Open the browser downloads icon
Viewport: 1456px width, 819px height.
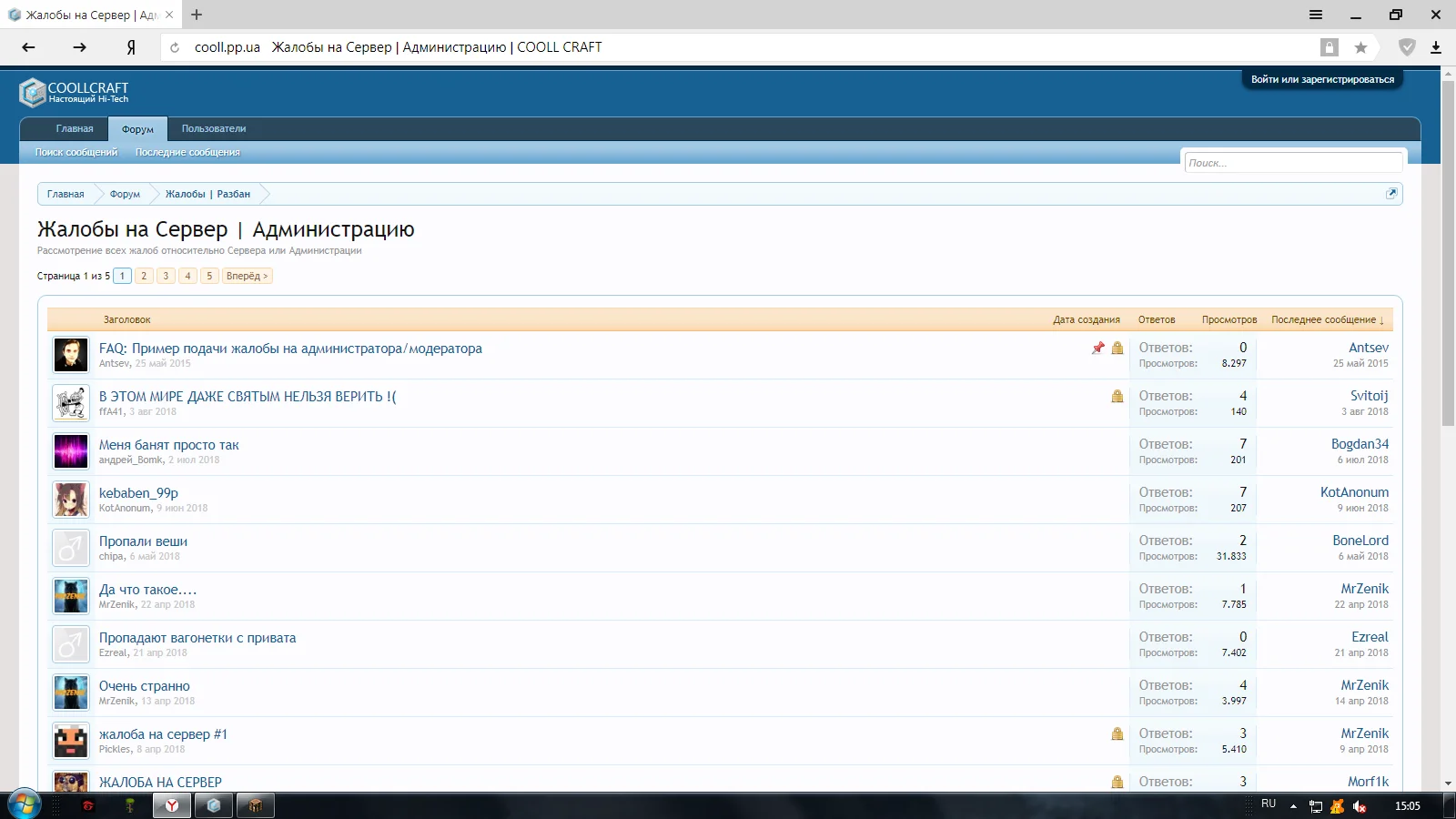tap(1436, 47)
